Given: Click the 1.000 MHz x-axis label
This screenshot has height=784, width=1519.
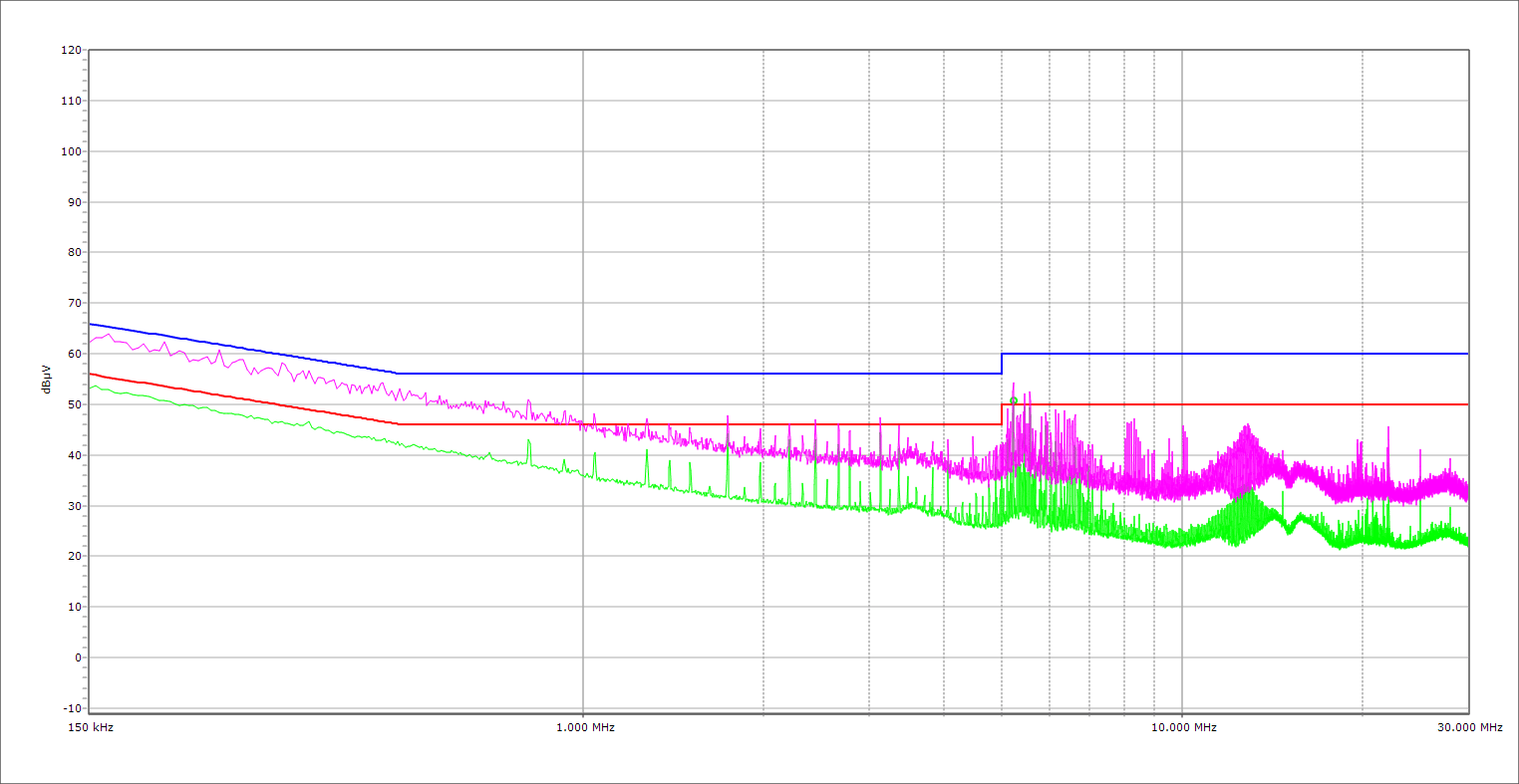Looking at the screenshot, I should (x=584, y=727).
